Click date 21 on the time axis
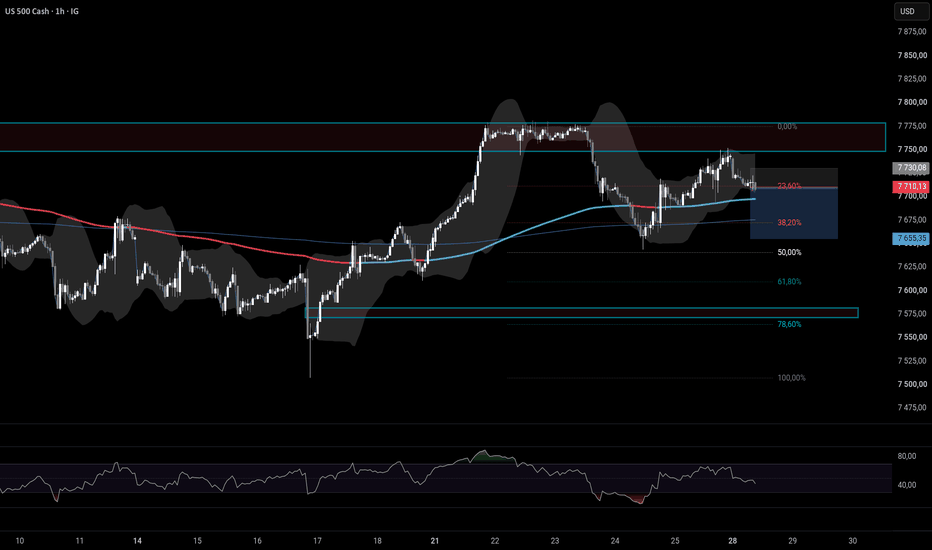 click(434, 540)
